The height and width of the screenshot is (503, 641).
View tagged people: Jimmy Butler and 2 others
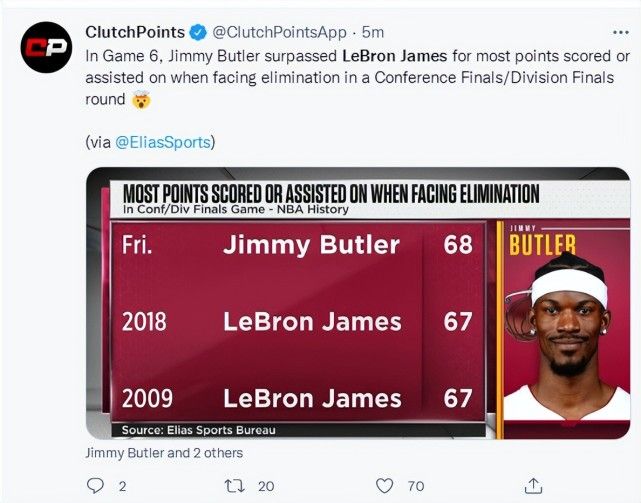(x=163, y=453)
